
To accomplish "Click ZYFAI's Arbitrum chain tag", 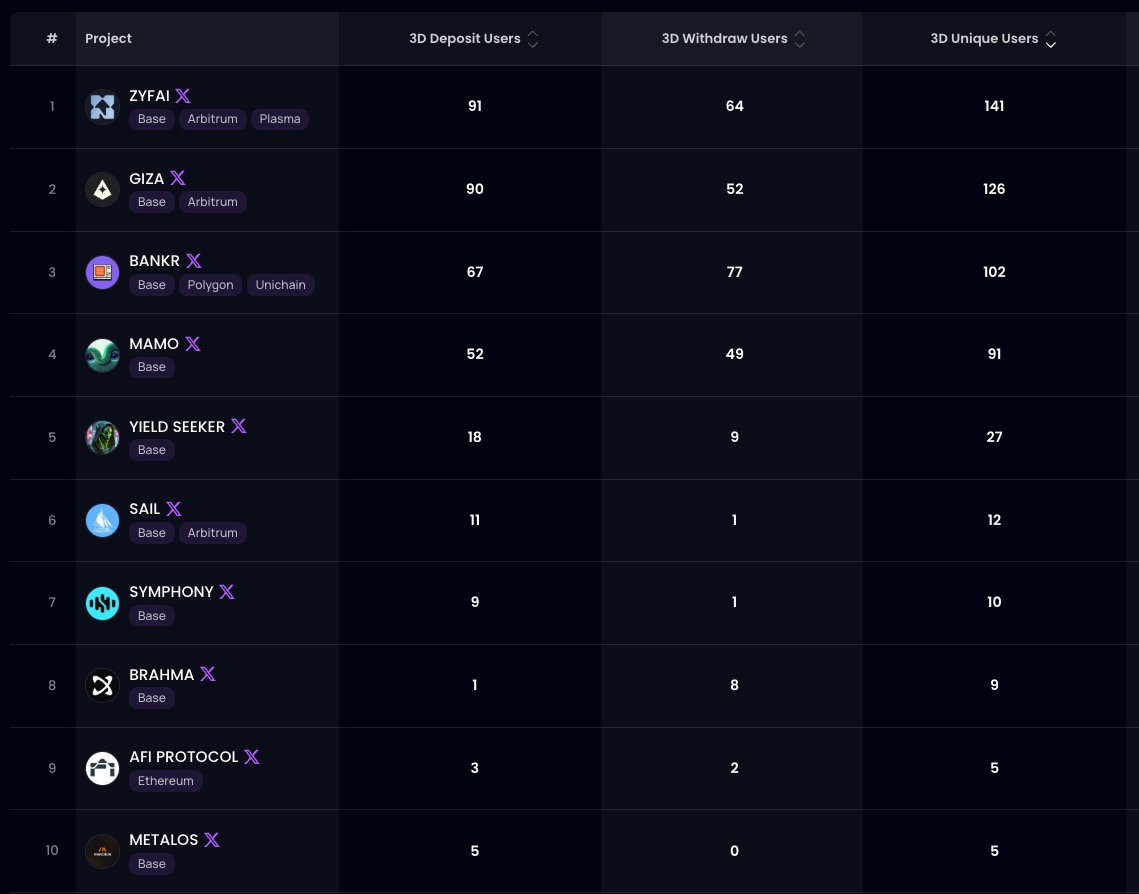I will (x=213, y=119).
